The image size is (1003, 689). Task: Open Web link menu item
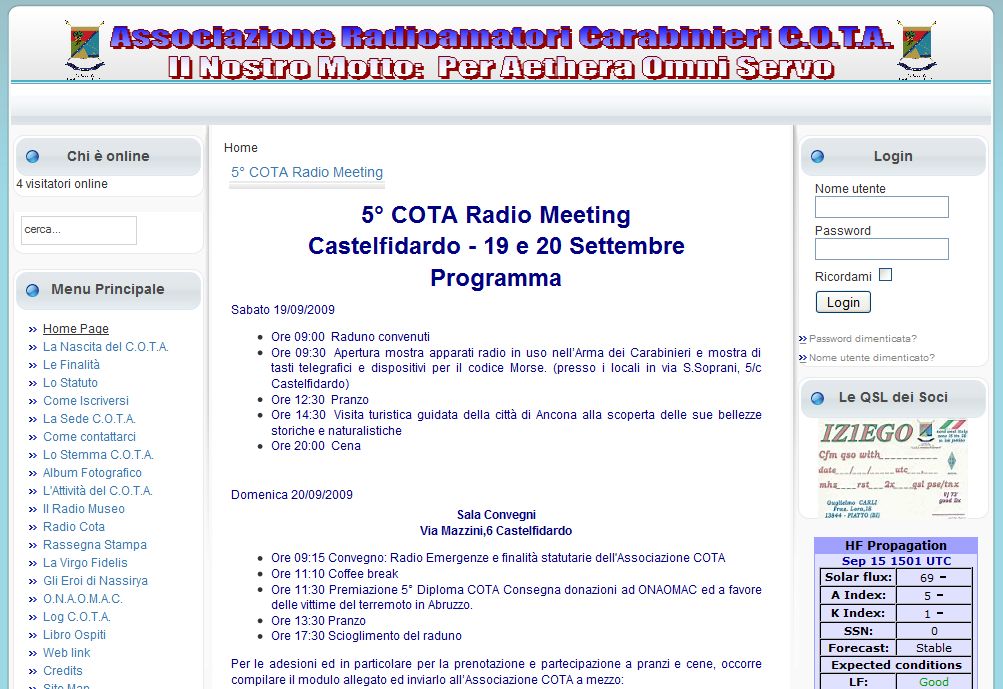[67, 653]
